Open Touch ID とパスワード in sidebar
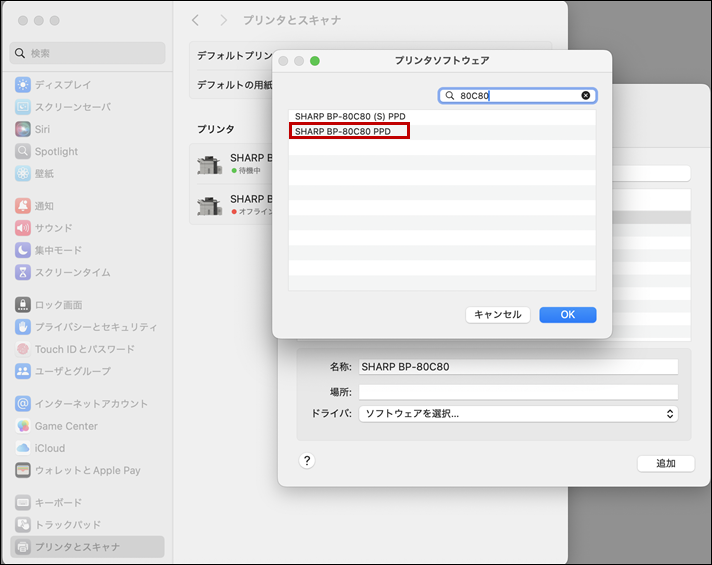Screen dimensions: 712x565 74,349
